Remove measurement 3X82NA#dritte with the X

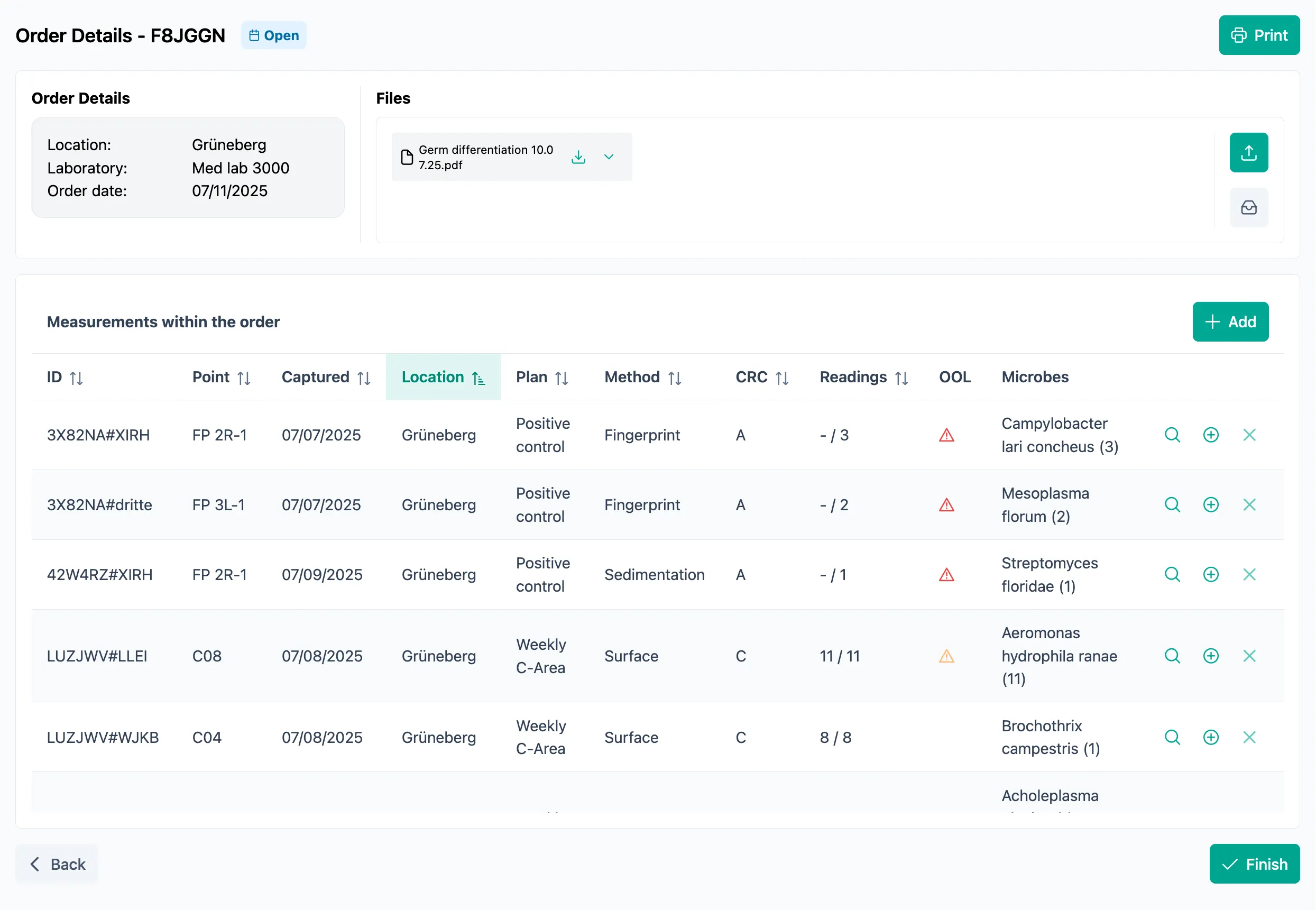tap(1249, 504)
